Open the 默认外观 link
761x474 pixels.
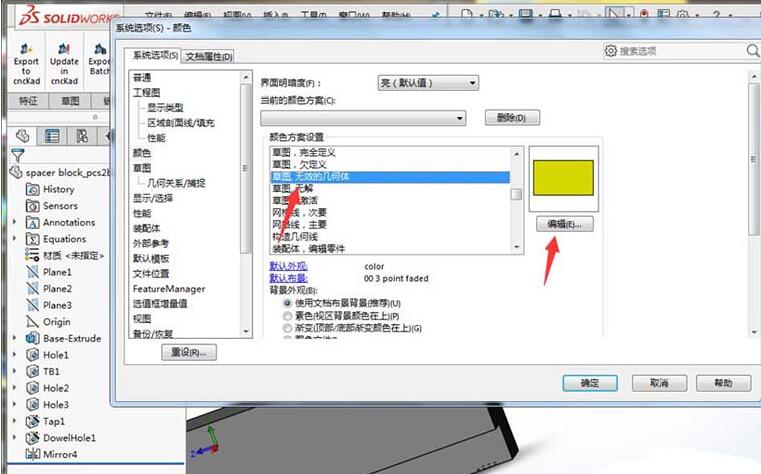[x=288, y=266]
